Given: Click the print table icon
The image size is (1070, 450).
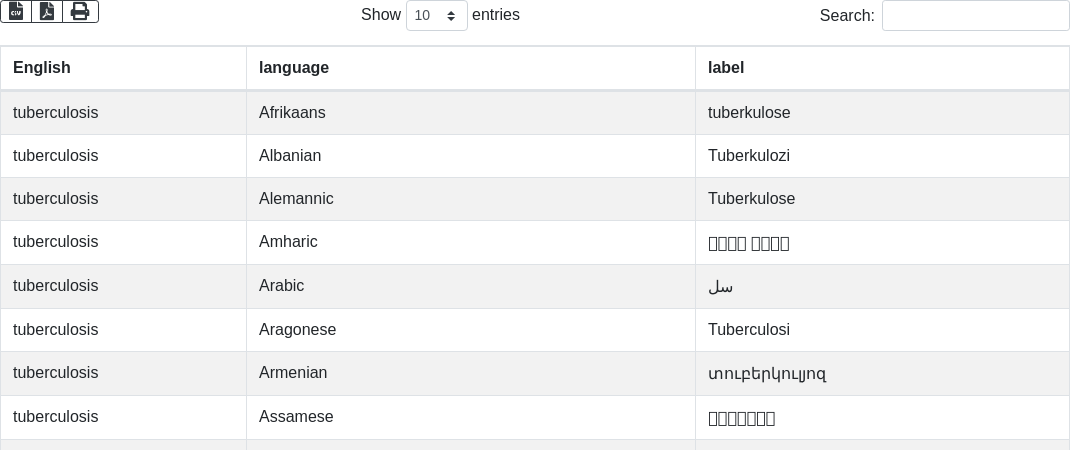Looking at the screenshot, I should [80, 11].
